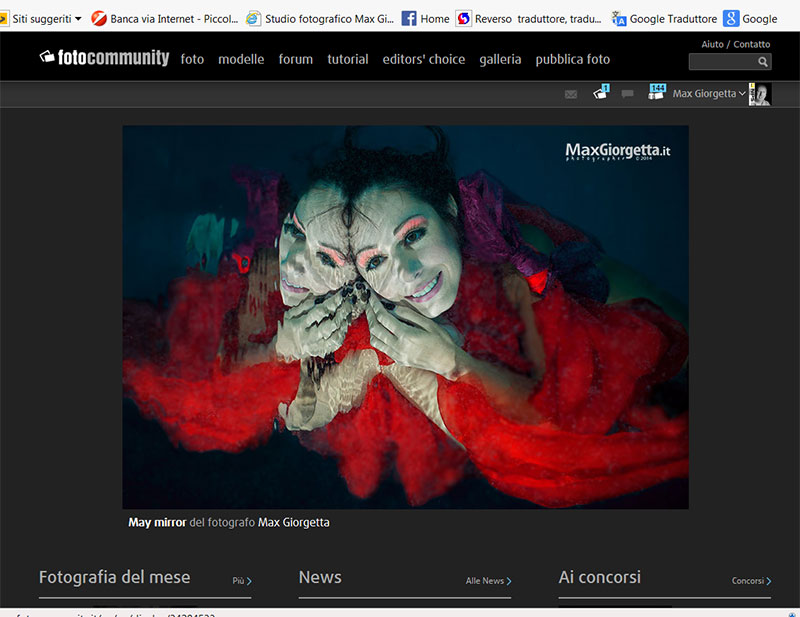Open the foto menu
This screenshot has height=617, width=800.
point(192,59)
